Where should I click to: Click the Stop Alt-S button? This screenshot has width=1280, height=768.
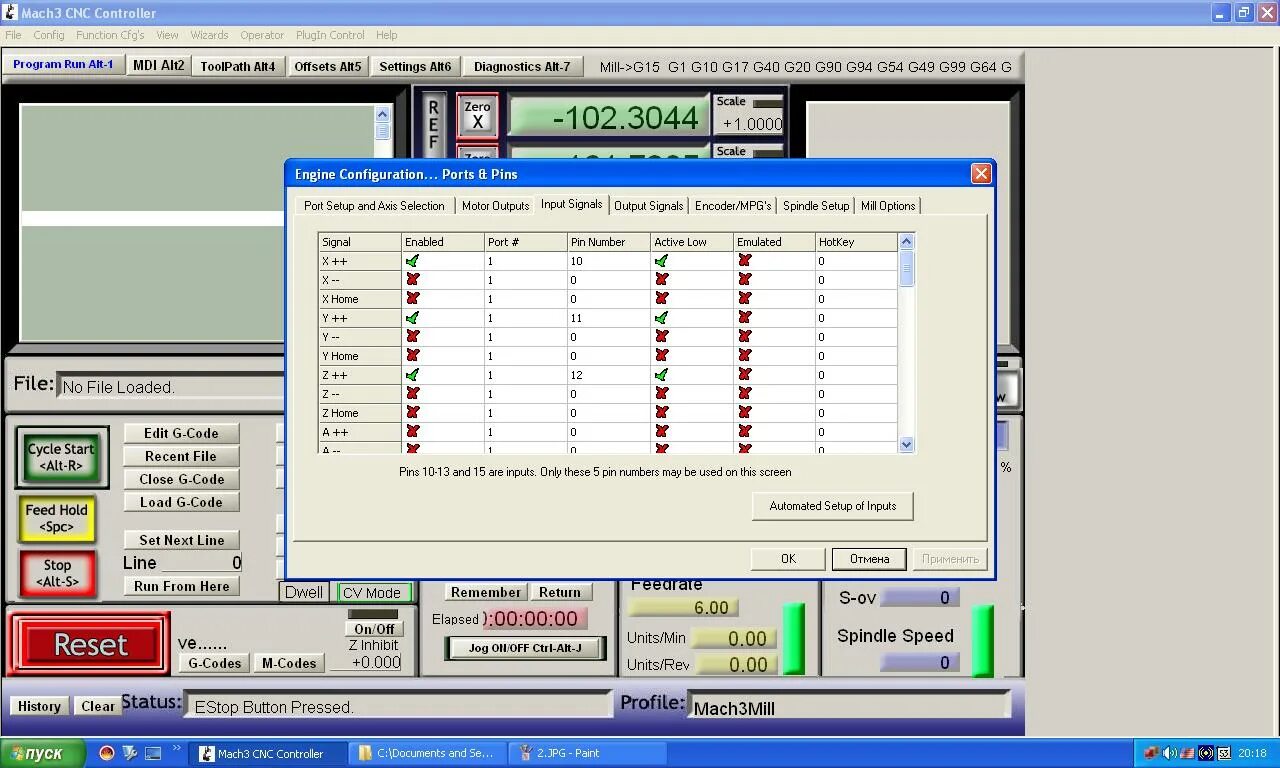57,573
